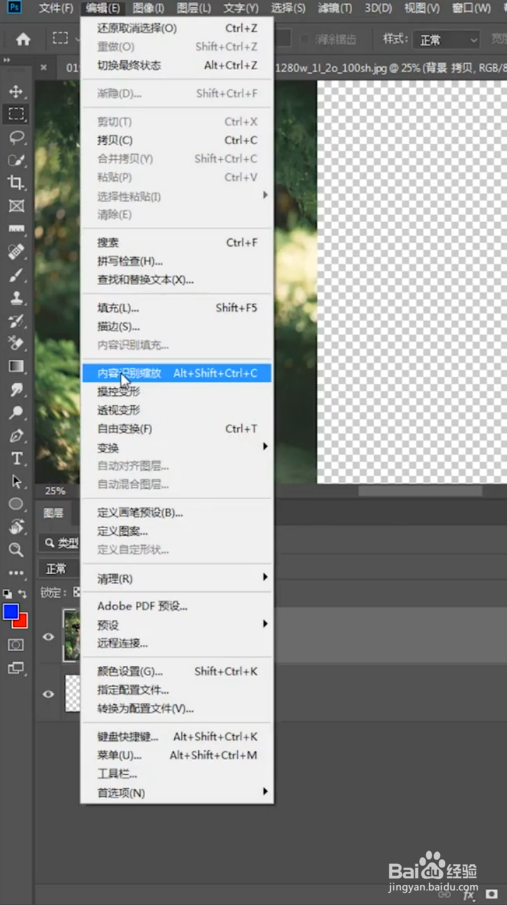
Task: Click the red background color swatch
Action: point(23,623)
